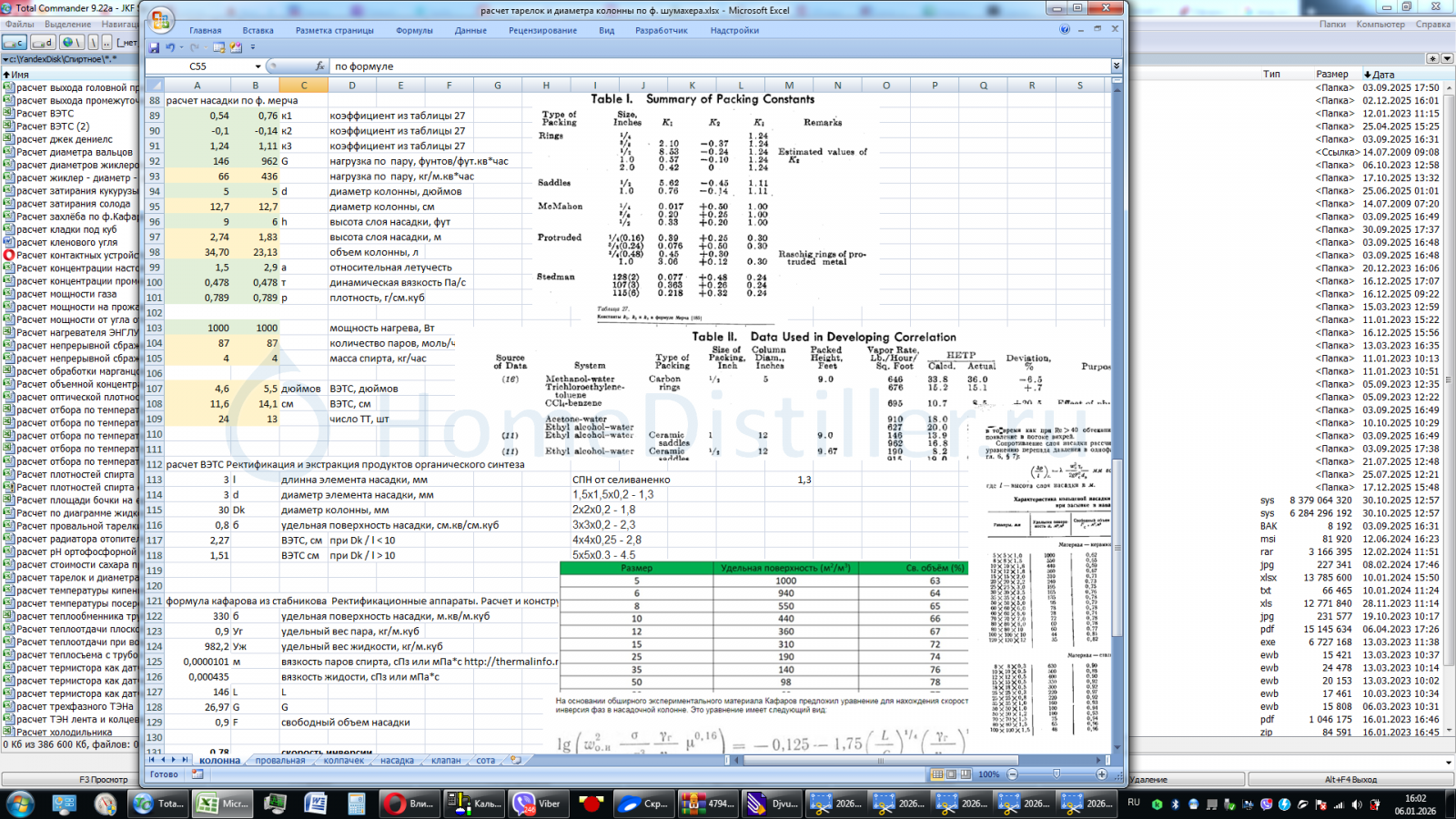Save the workbook with the floppy disk icon

(x=154, y=47)
